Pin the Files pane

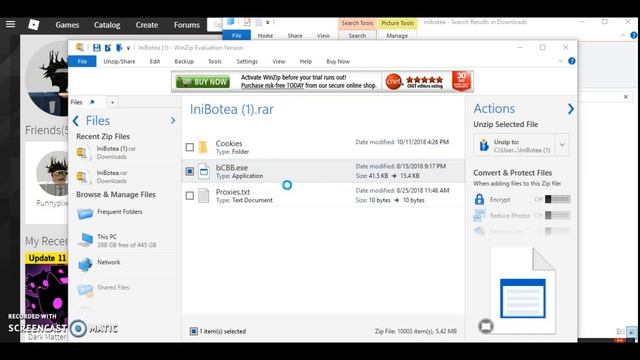click(x=92, y=102)
